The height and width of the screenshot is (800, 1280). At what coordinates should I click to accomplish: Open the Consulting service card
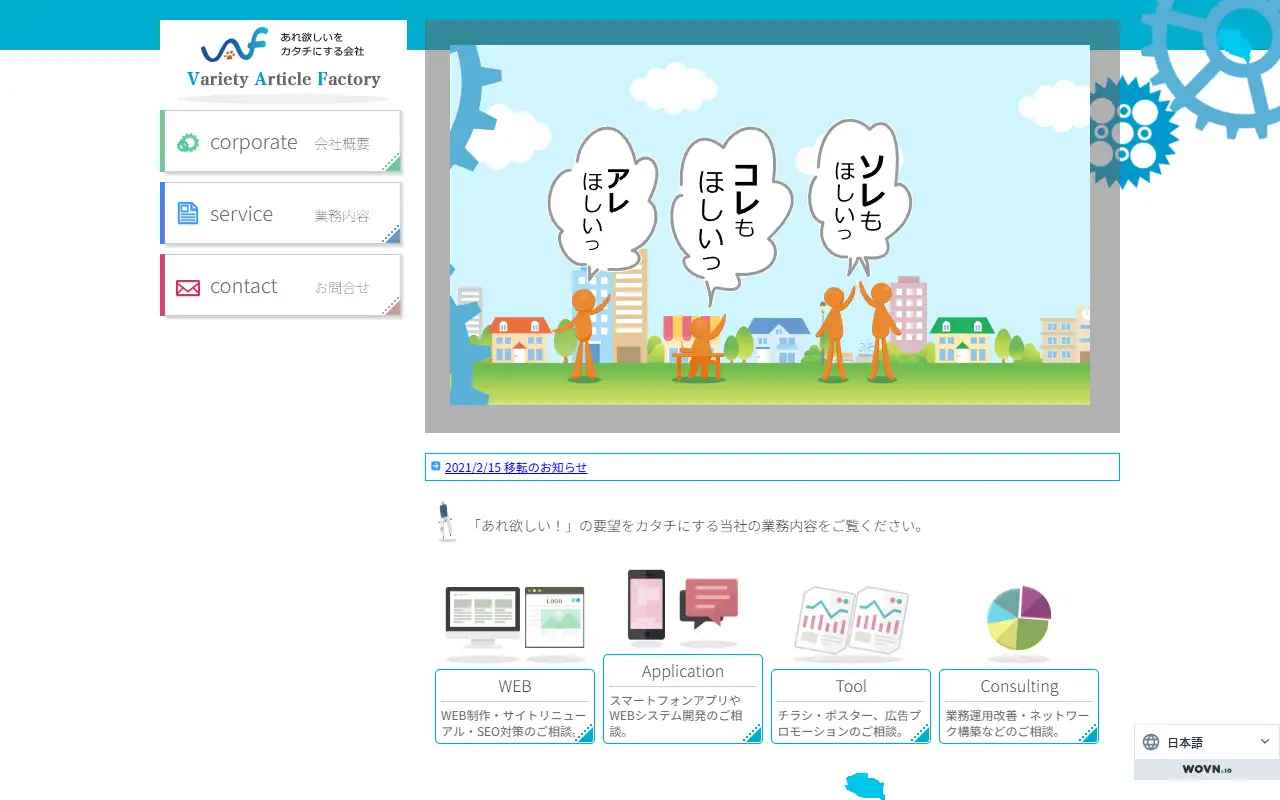[x=1019, y=706]
